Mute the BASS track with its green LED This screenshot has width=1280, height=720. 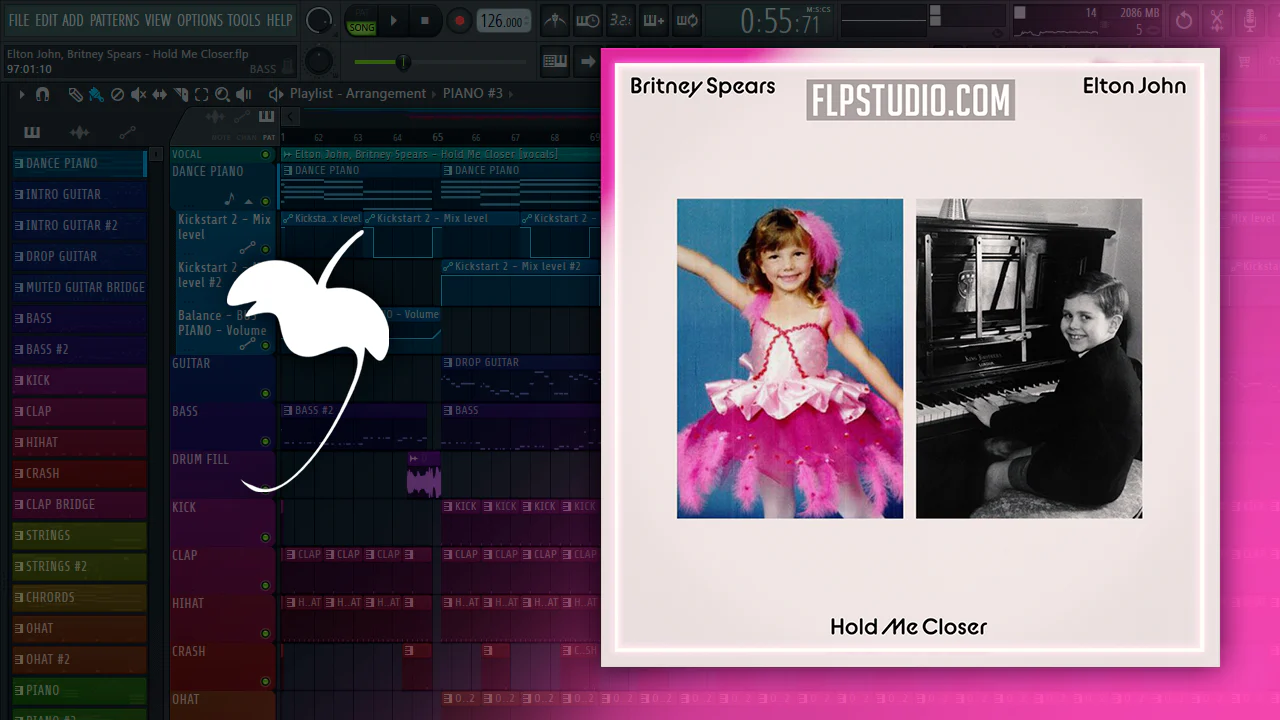(x=265, y=442)
